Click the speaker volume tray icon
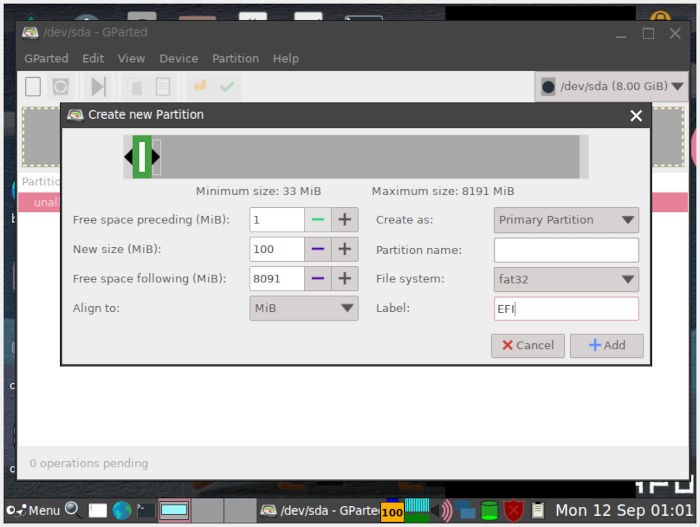Viewport: 700px width, 527px height. (442, 510)
